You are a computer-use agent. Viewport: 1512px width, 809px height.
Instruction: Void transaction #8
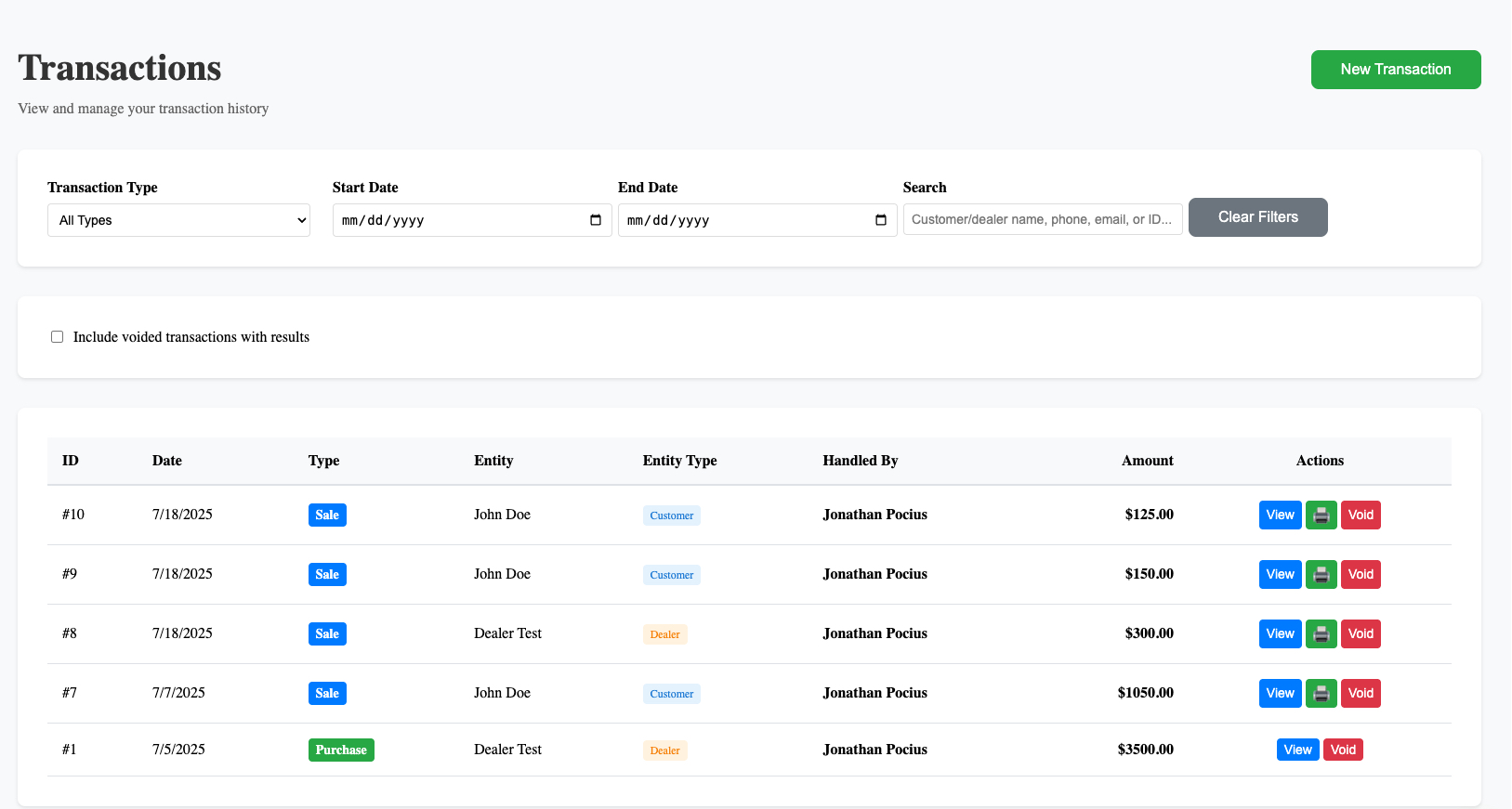click(x=1361, y=633)
